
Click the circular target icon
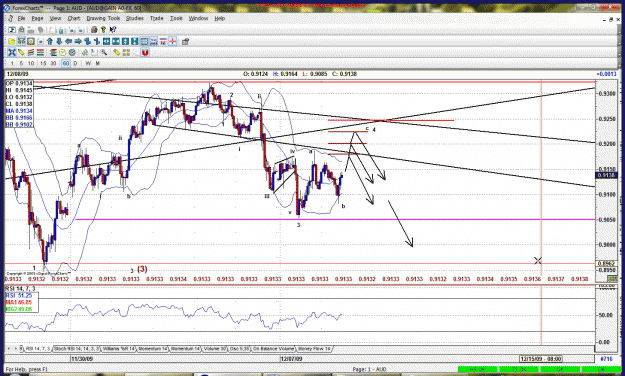point(72,52)
